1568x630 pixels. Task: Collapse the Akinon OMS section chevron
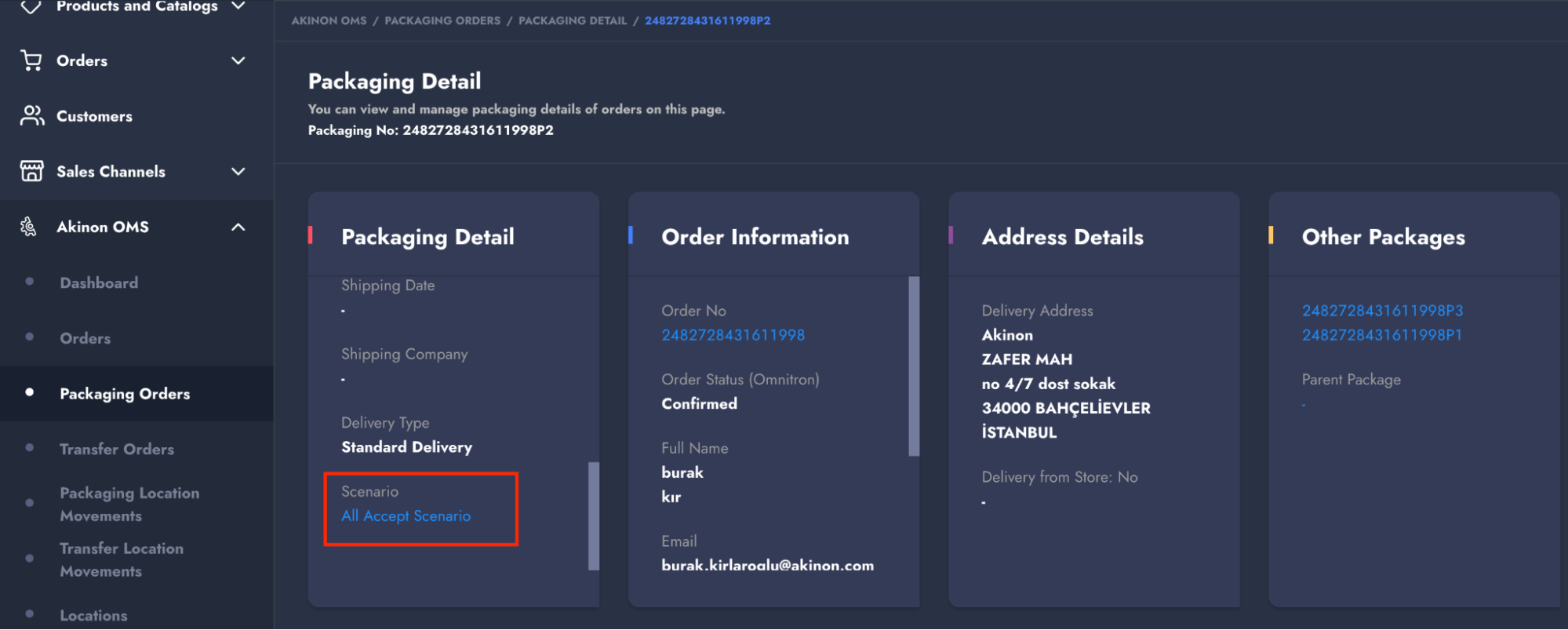pyautogui.click(x=238, y=227)
